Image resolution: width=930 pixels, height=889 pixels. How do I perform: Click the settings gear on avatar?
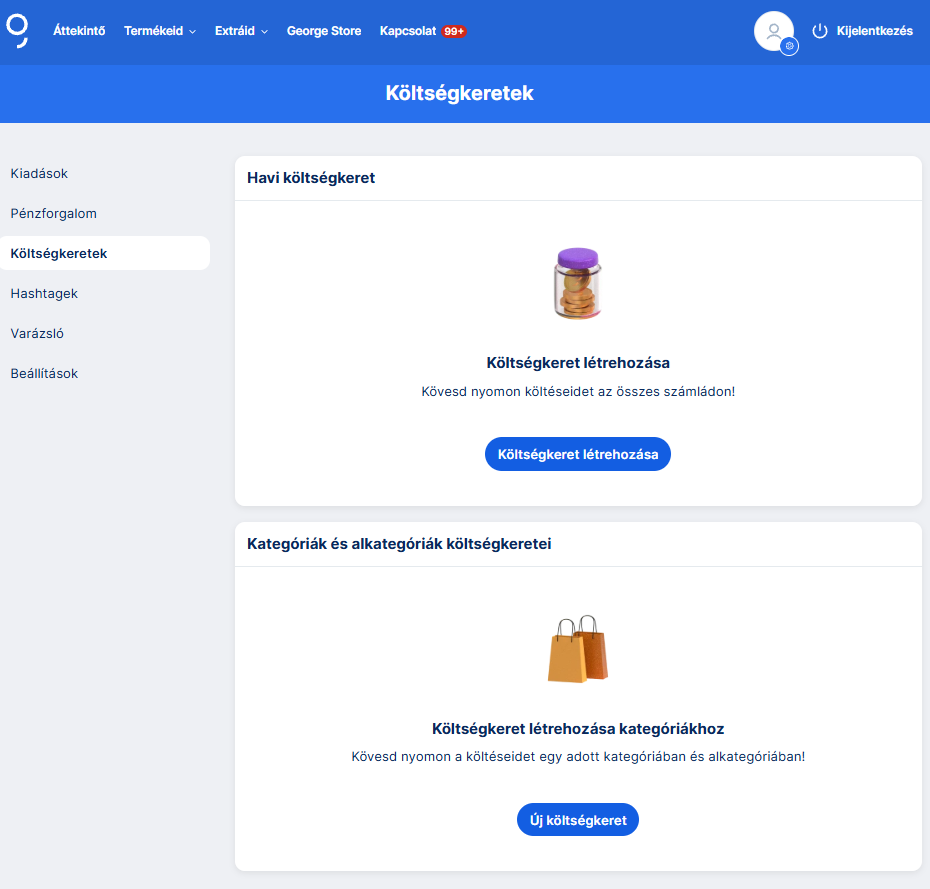pos(789,46)
